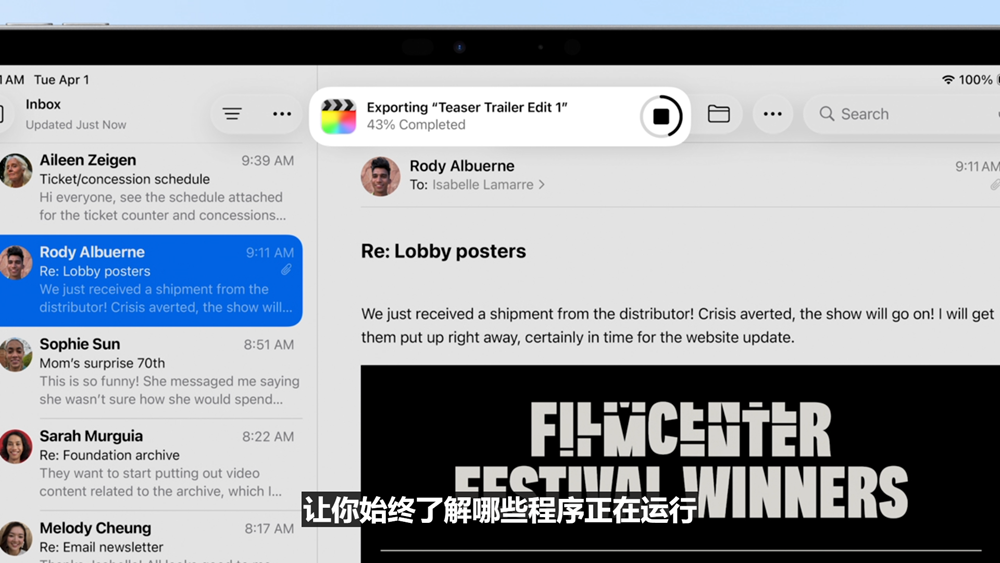Open Sarah Murguia's Foundation archive email
Viewport: 1000px width, 563px height.
(x=151, y=464)
